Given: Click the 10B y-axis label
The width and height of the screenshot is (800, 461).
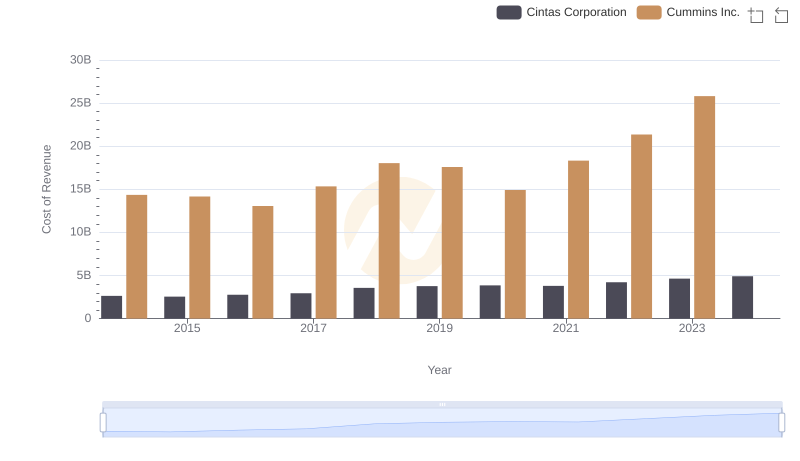Looking at the screenshot, I should point(81,232).
